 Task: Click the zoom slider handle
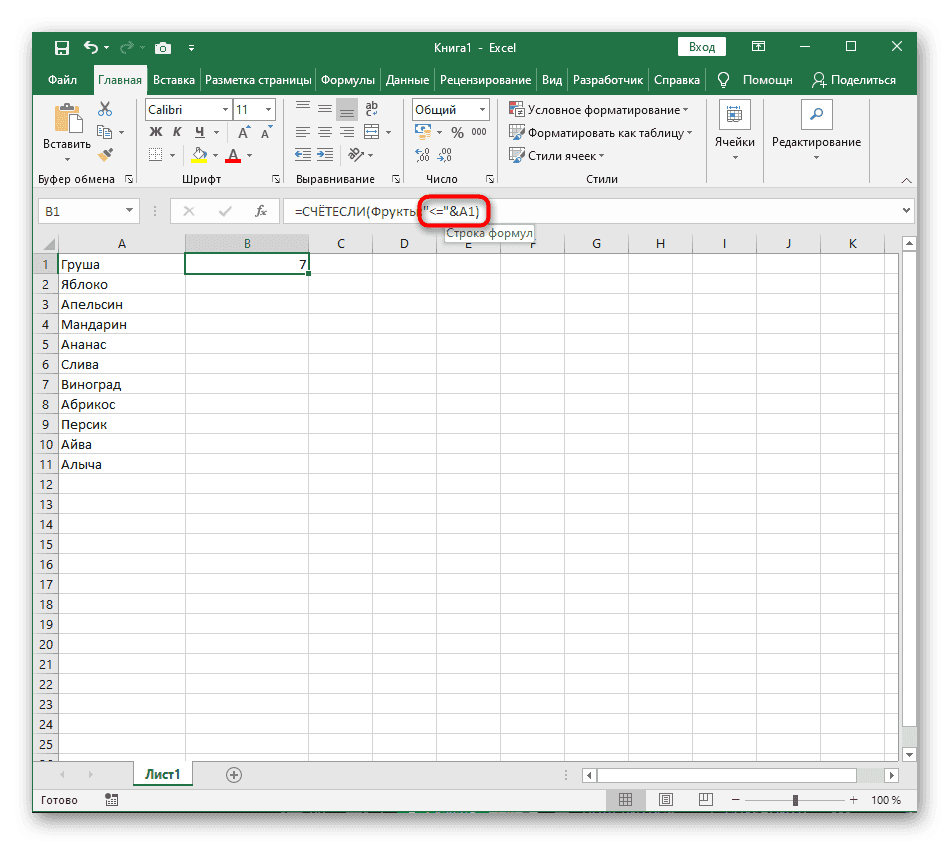click(795, 800)
